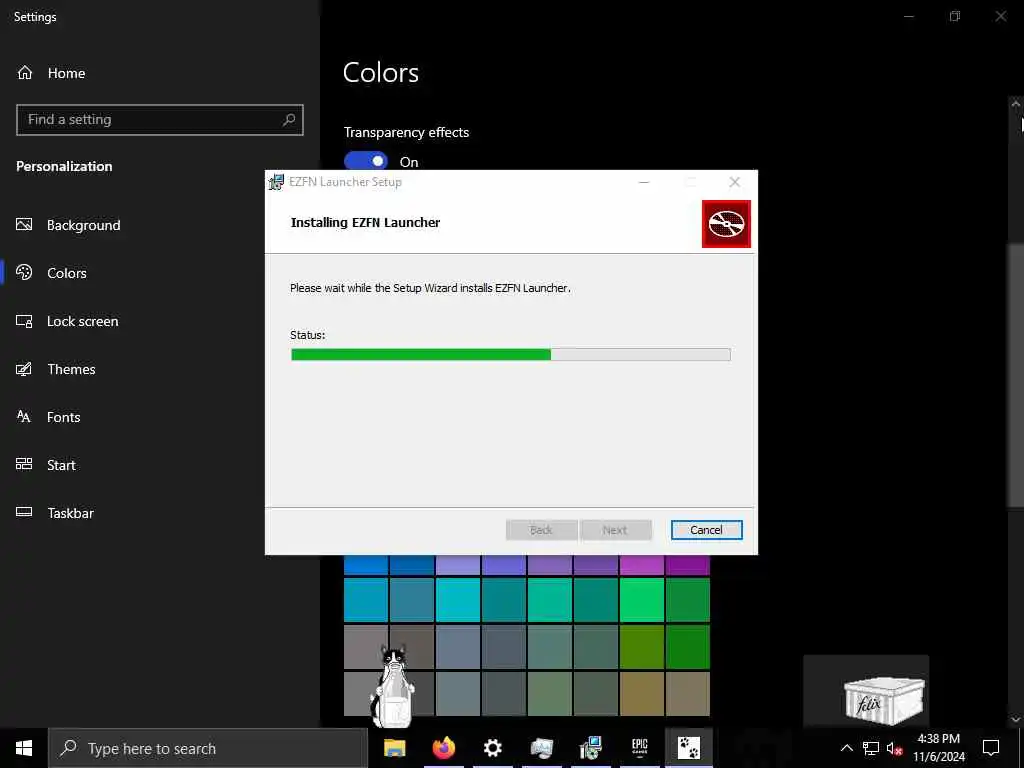Restore down the Settings window
1024x768 pixels.
click(955, 16)
